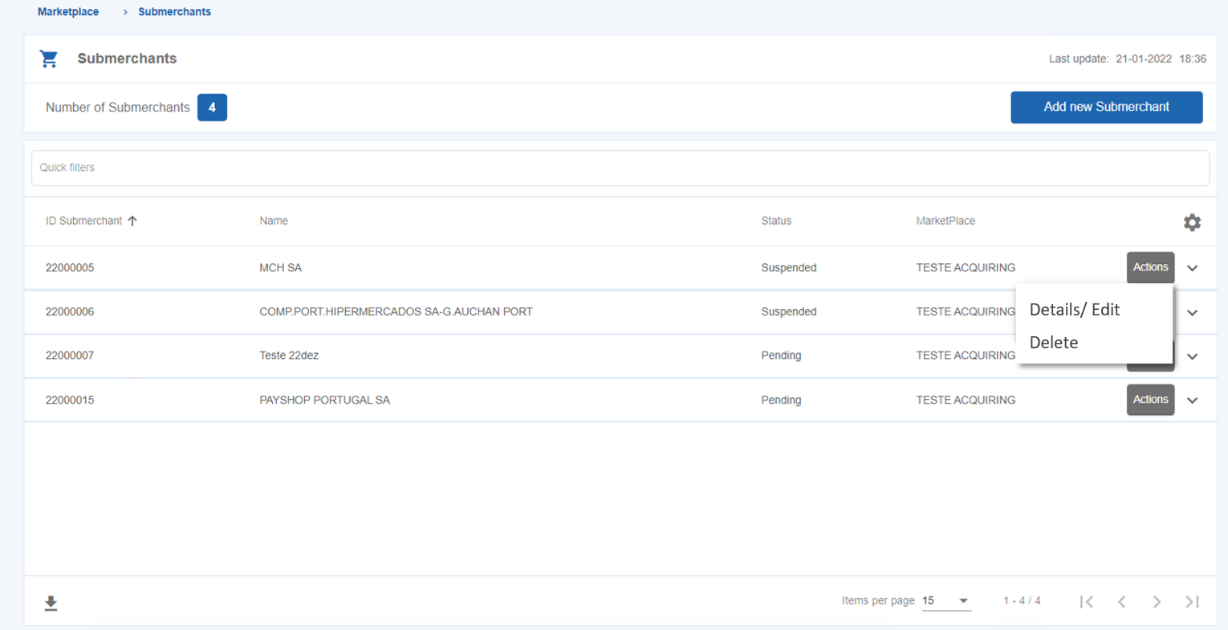Viewport: 1228px width, 630px height.
Task: Expand the Teste 22dez row chevron
Action: point(1192,356)
